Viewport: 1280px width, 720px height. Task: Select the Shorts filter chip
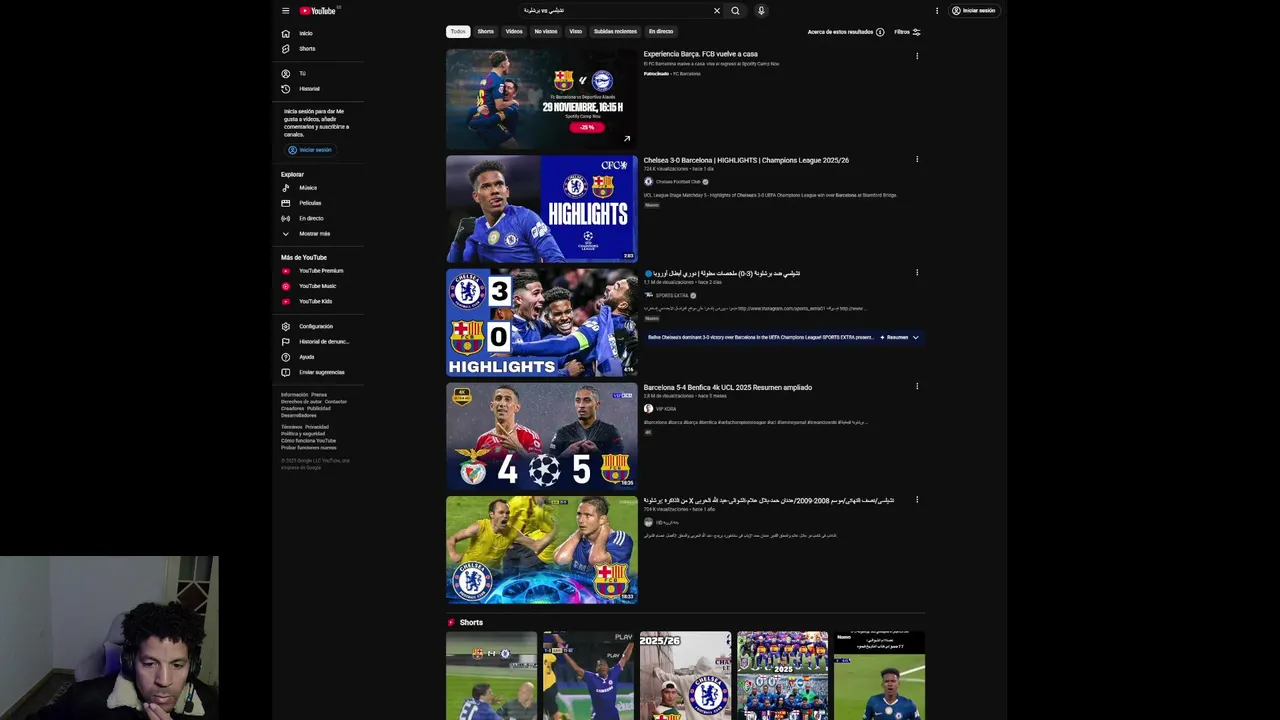486,31
